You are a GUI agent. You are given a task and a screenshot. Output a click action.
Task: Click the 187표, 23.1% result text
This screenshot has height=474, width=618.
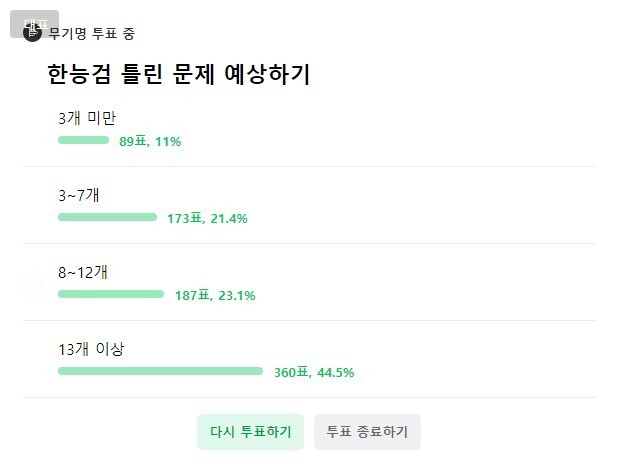coord(215,295)
